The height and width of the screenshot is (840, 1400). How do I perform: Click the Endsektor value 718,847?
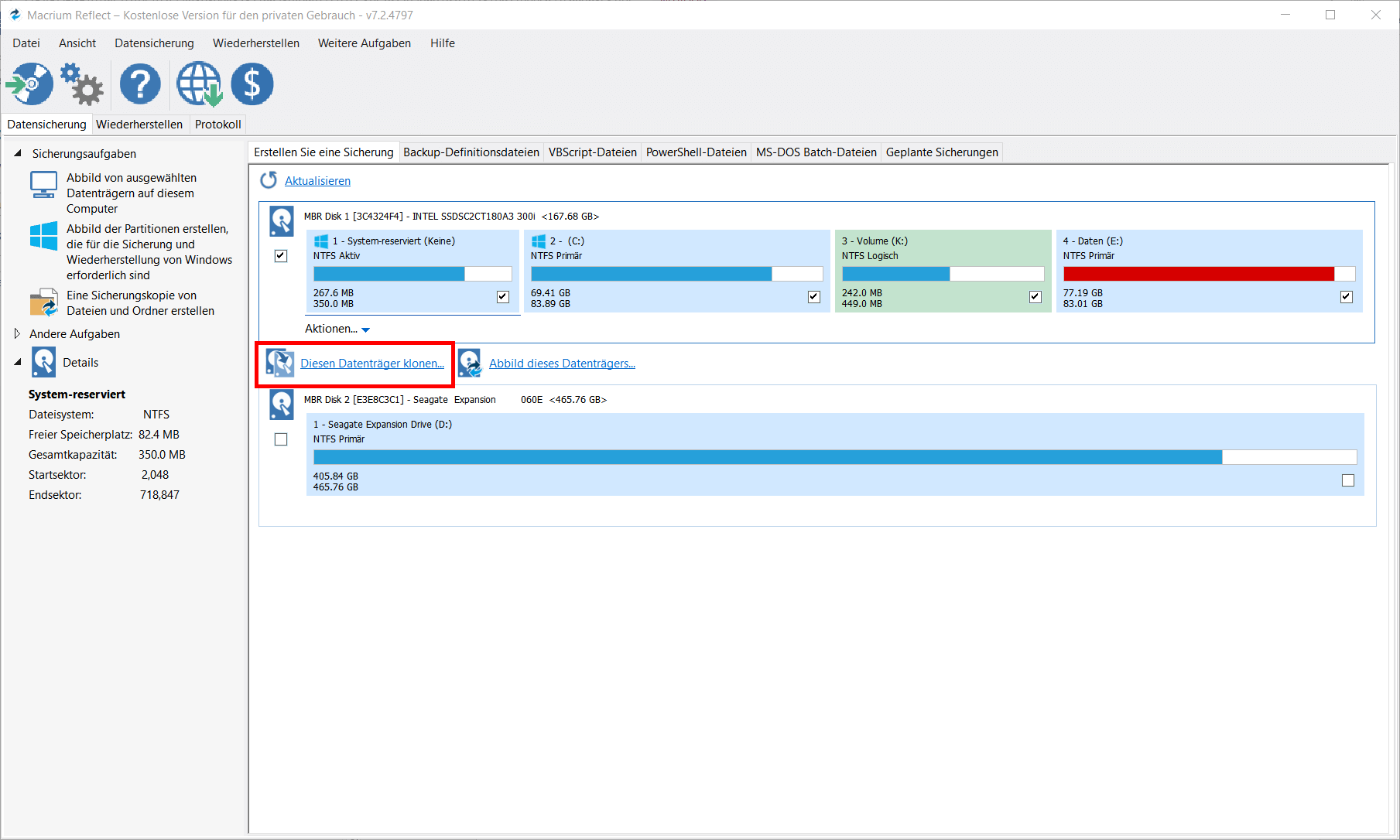[159, 495]
